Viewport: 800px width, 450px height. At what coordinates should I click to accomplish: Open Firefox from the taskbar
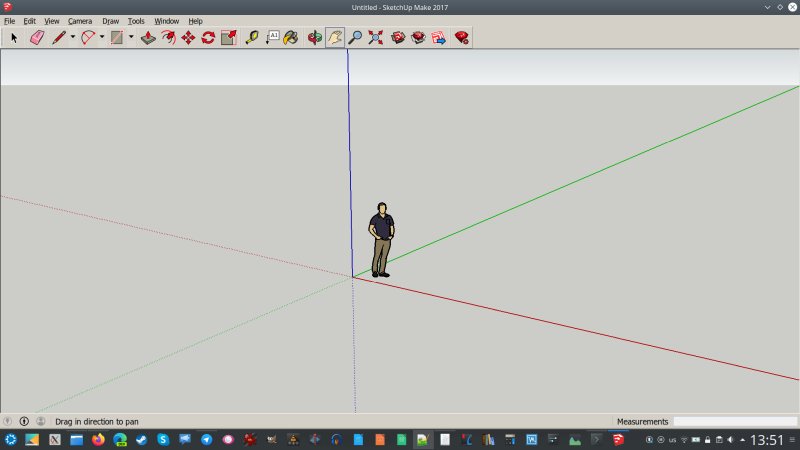coord(98,440)
